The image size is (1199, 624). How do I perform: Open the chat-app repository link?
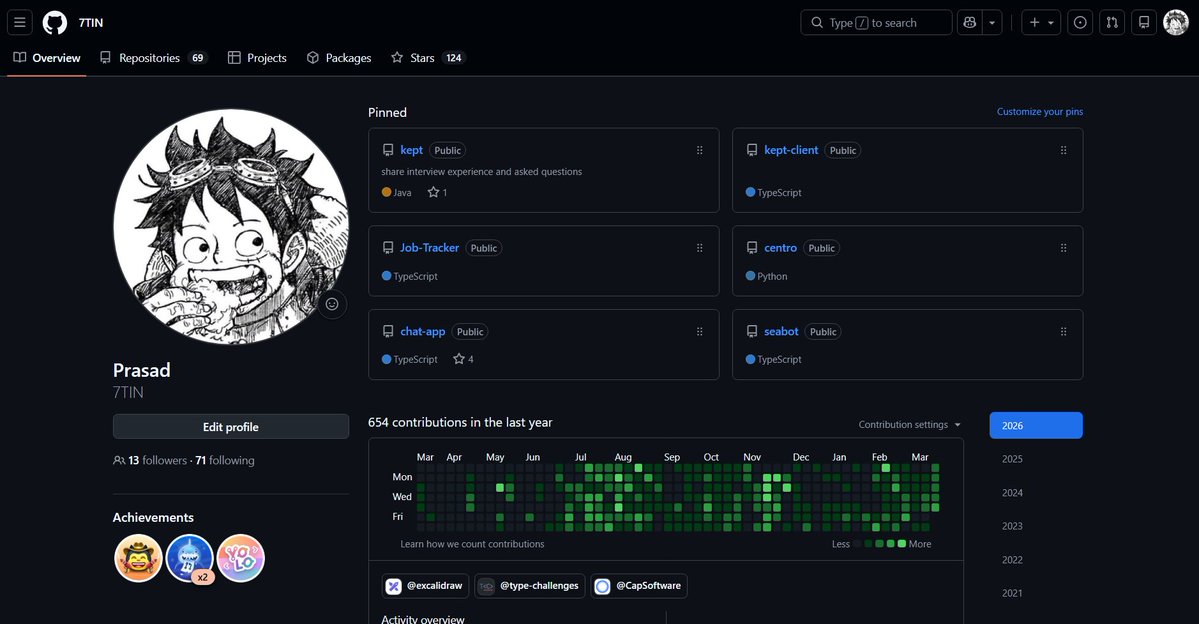tap(423, 331)
